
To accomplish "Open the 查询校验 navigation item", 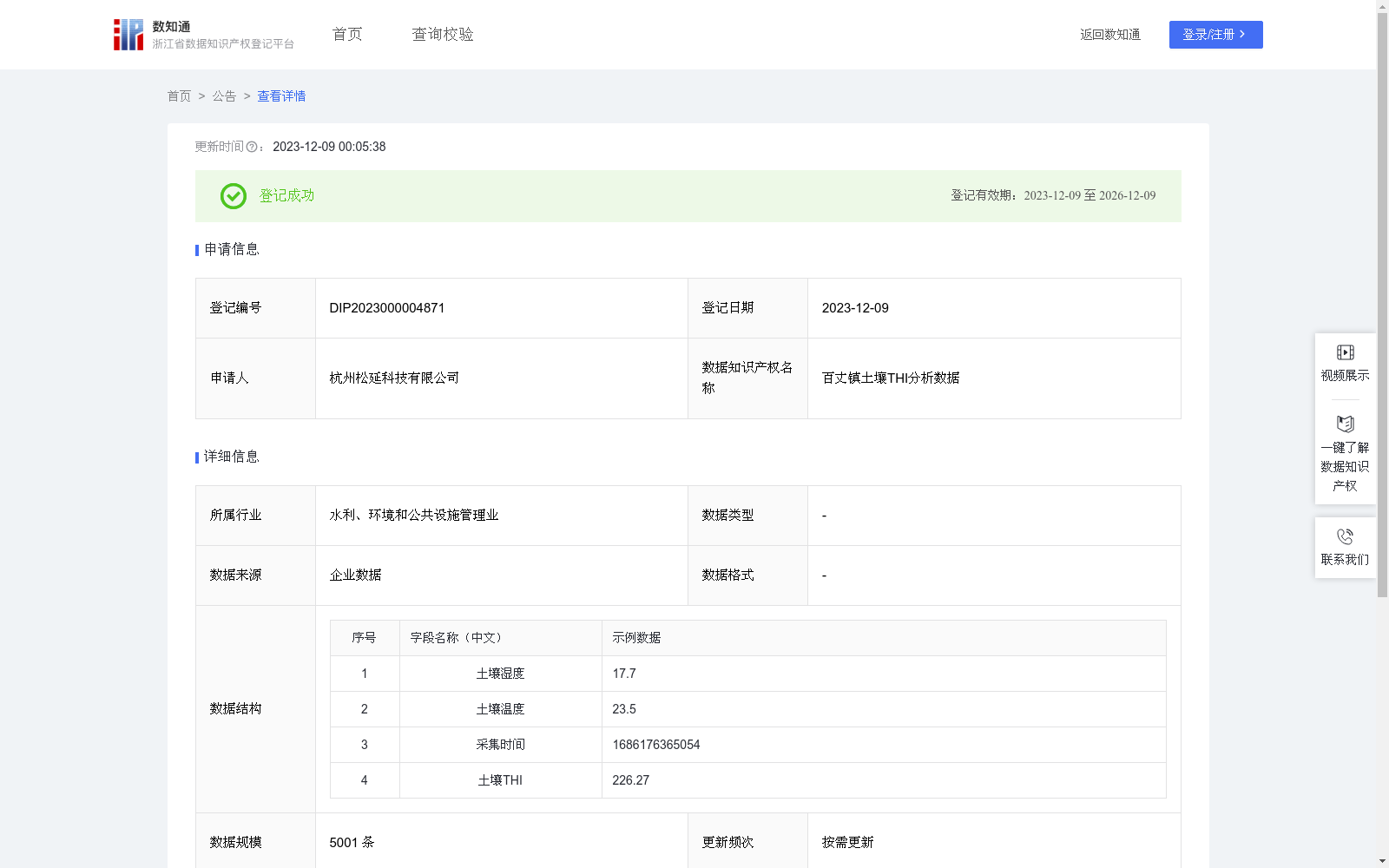I will pos(443,35).
